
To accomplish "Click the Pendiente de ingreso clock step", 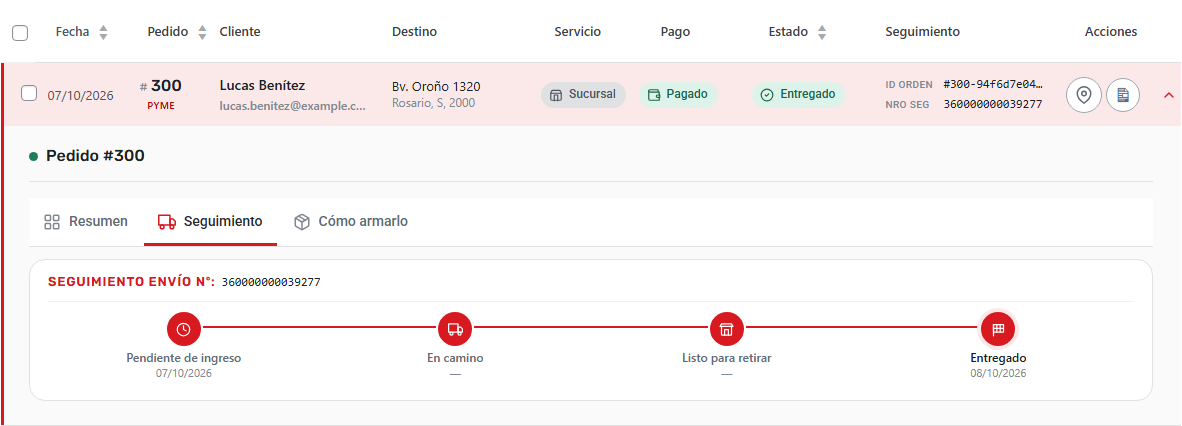I will [x=184, y=329].
